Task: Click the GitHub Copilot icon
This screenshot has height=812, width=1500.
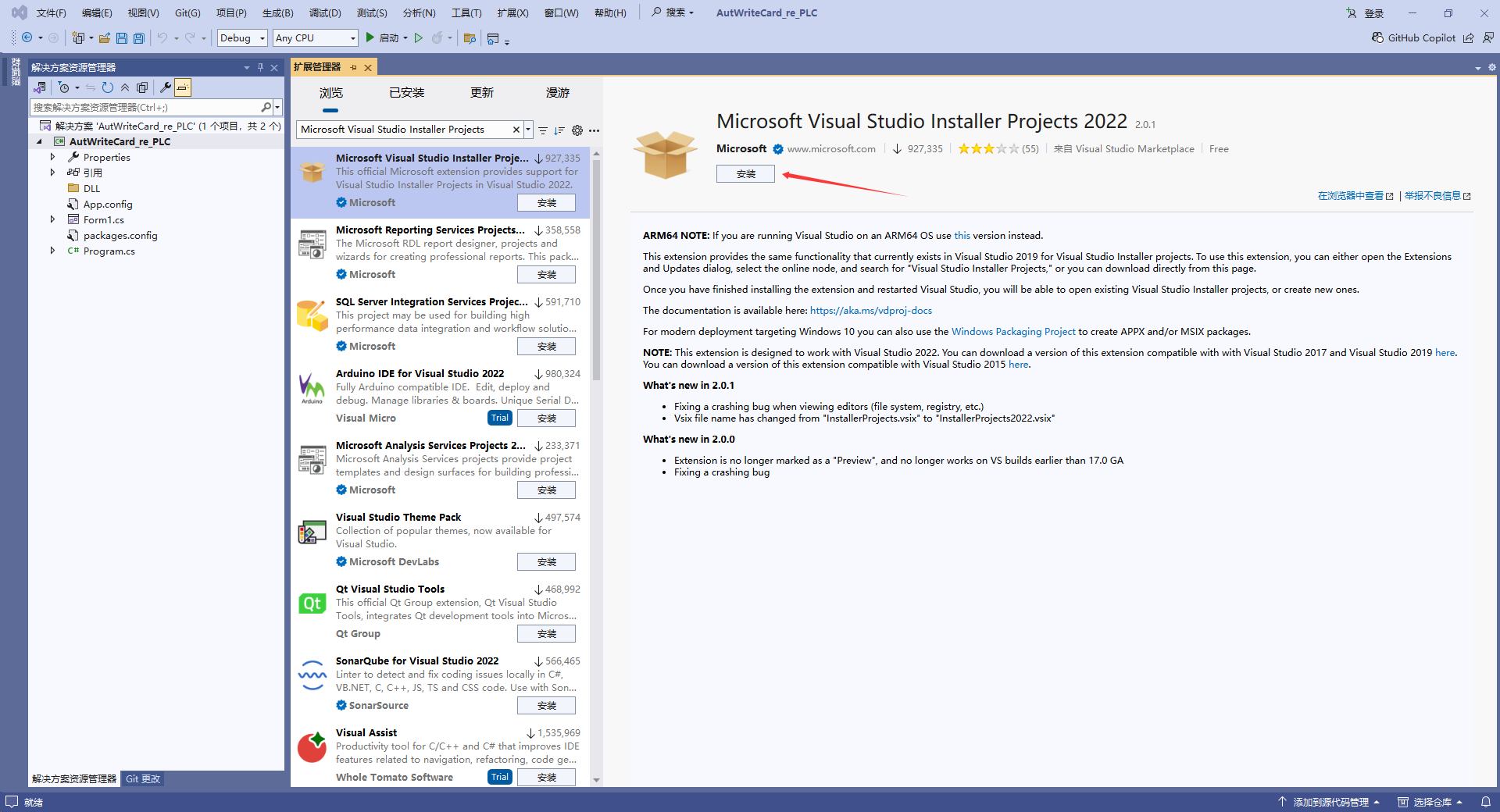Action: [1377, 37]
